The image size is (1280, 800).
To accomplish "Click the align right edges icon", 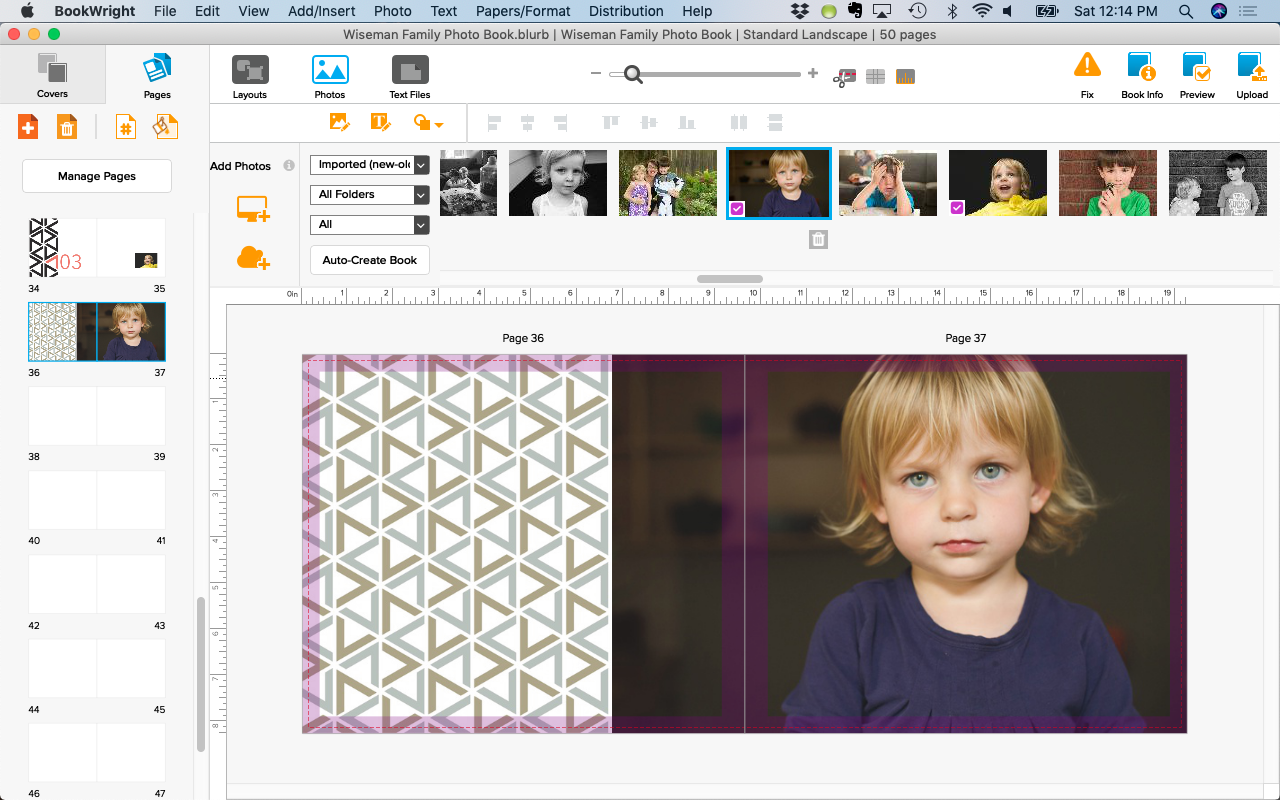I will click(x=560, y=122).
